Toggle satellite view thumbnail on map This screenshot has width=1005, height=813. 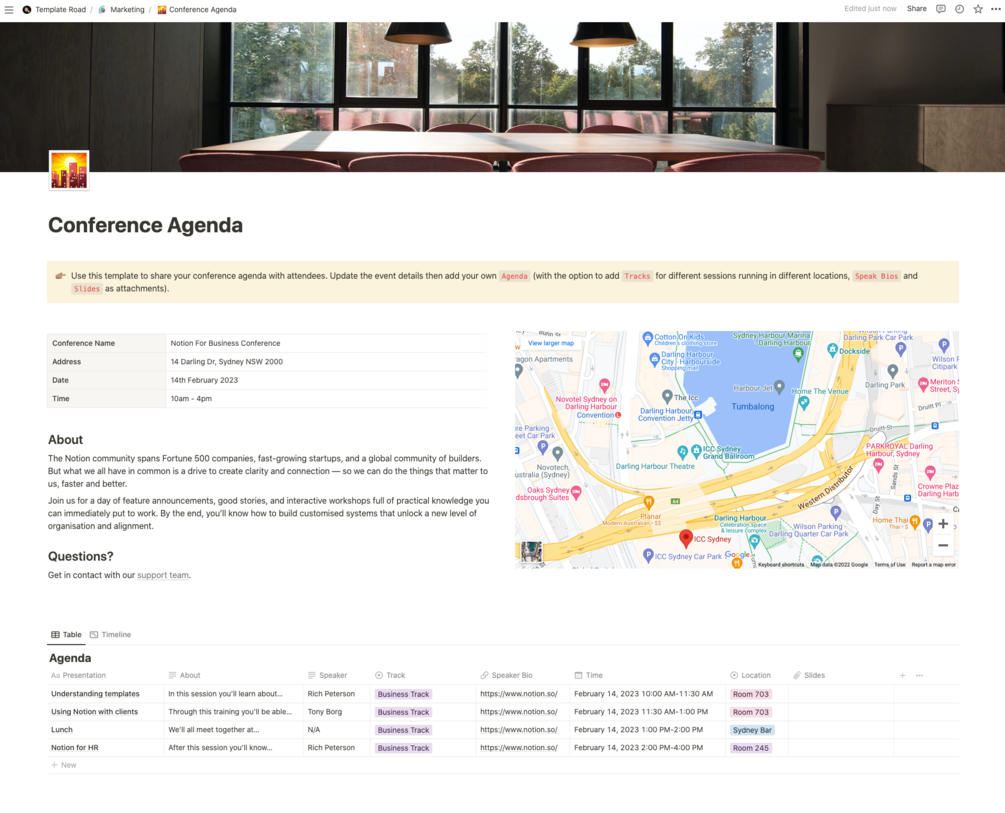tap(531, 551)
